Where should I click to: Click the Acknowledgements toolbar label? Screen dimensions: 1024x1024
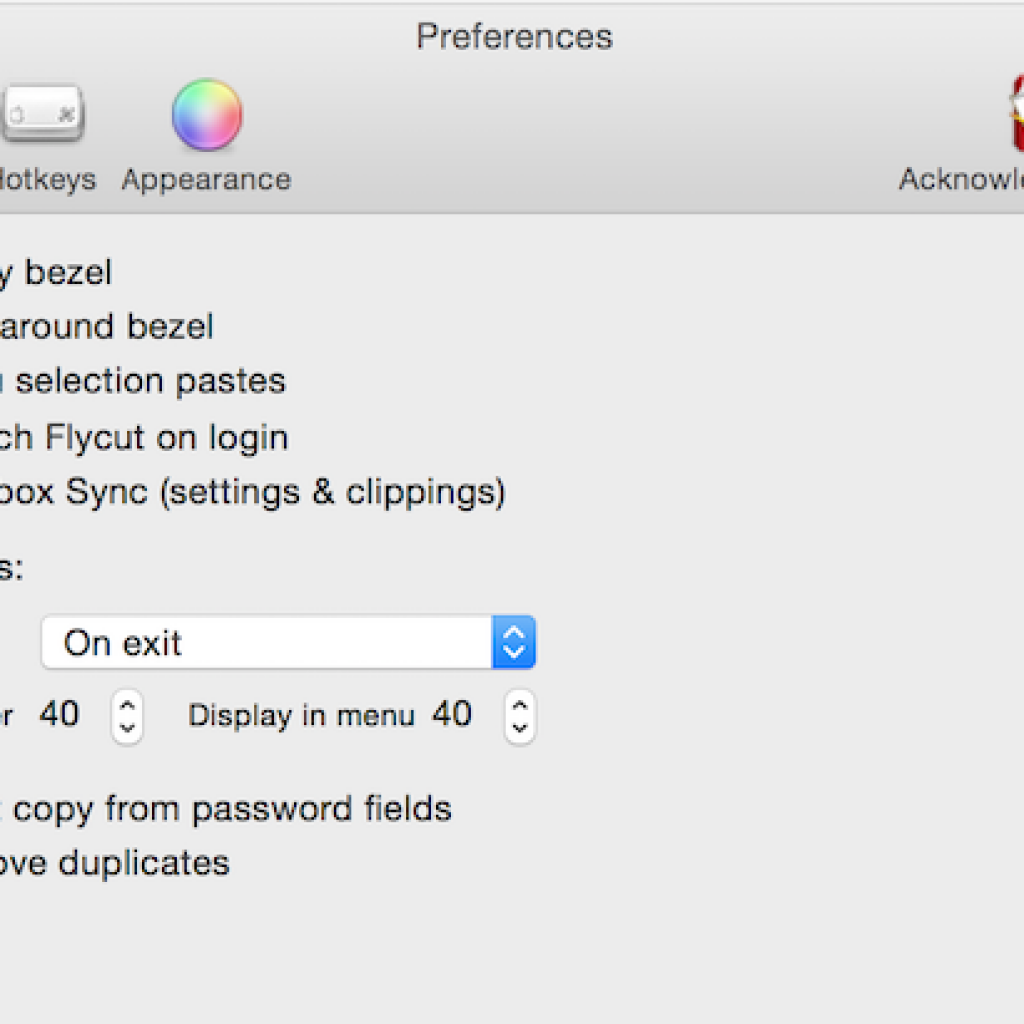click(x=960, y=180)
